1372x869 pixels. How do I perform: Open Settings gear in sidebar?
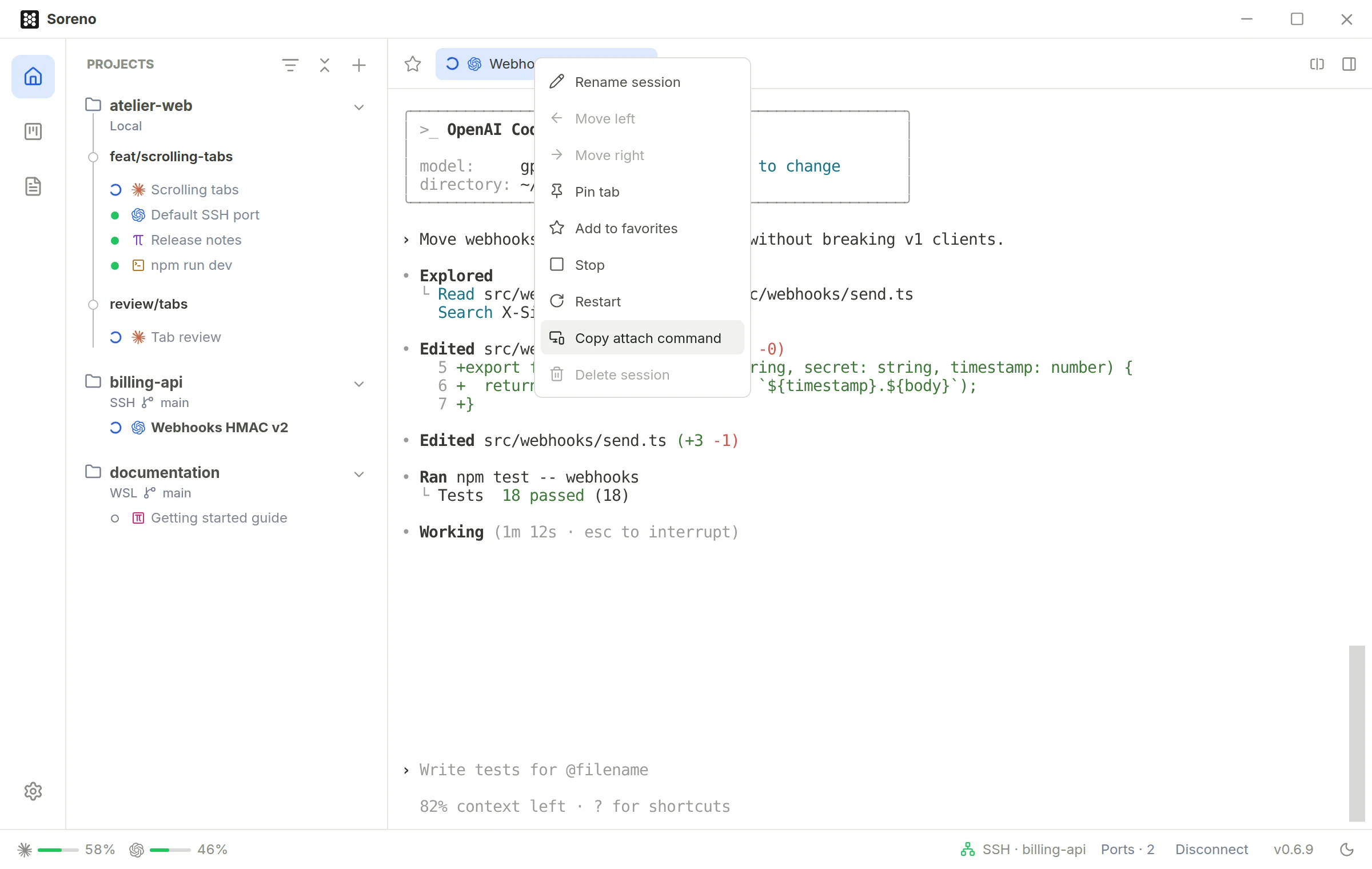click(33, 791)
